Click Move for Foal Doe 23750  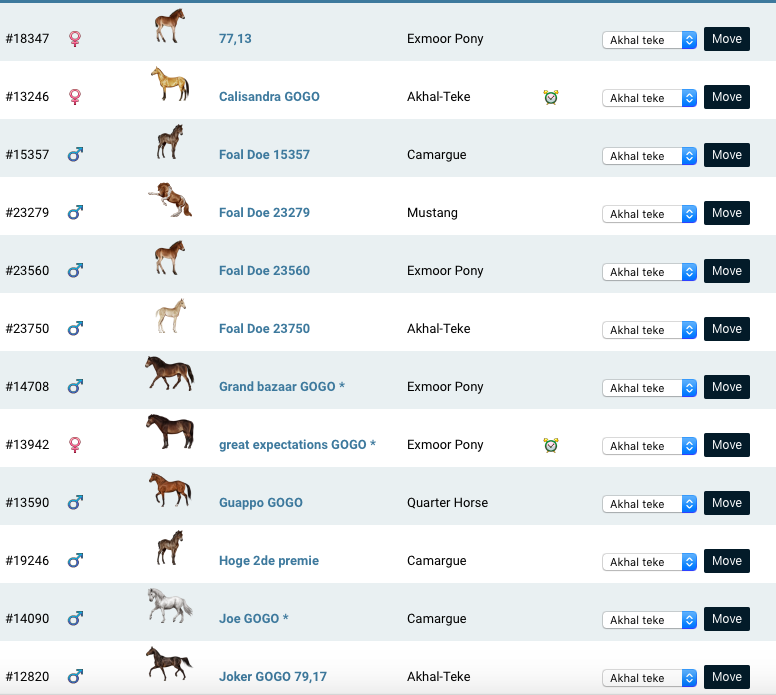click(726, 329)
